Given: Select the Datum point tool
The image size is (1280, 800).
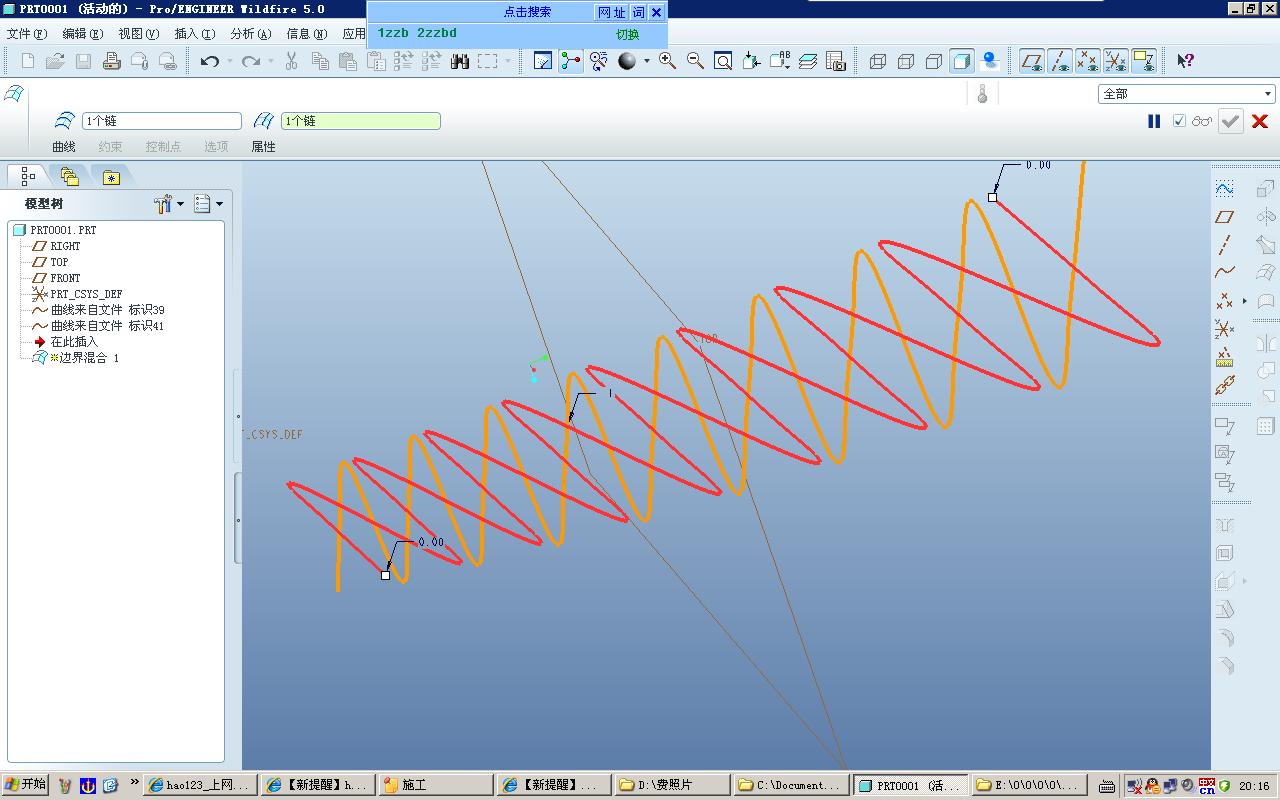Looking at the screenshot, I should click(x=1224, y=300).
